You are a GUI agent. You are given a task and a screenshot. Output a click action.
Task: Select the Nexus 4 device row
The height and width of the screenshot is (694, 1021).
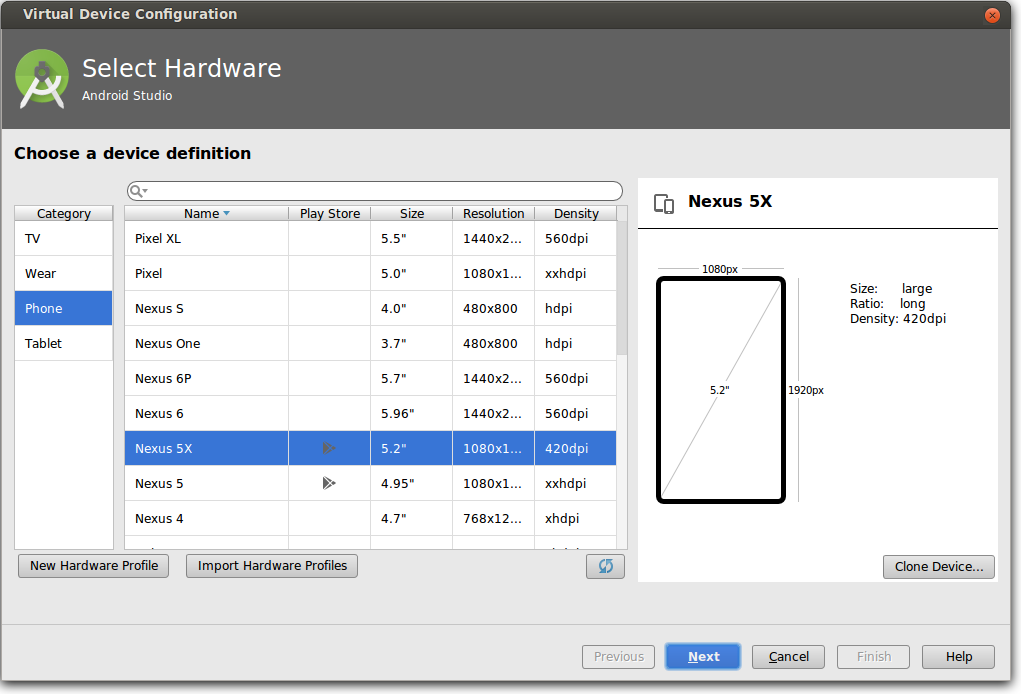pyautogui.click(x=371, y=518)
